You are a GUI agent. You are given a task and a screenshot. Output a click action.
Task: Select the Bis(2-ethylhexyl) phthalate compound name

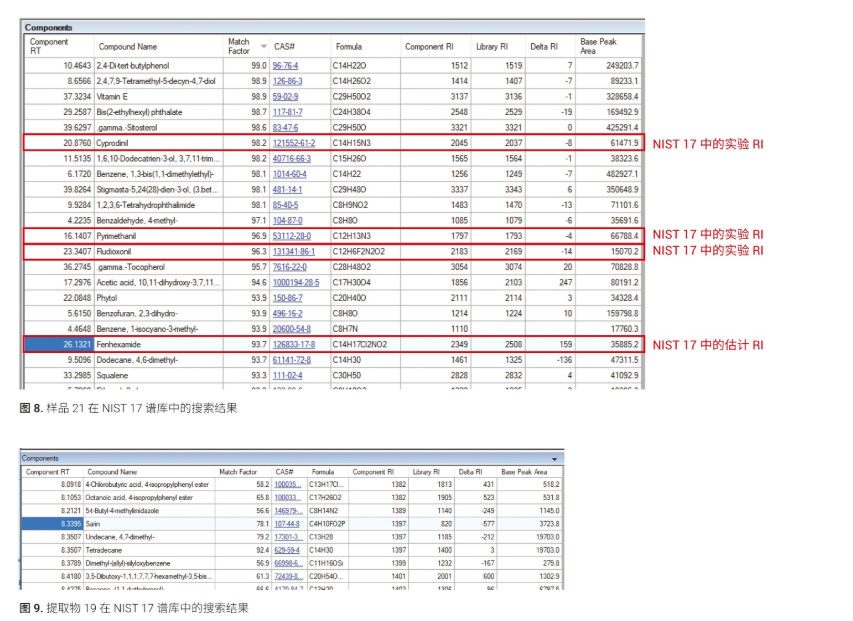(139, 112)
